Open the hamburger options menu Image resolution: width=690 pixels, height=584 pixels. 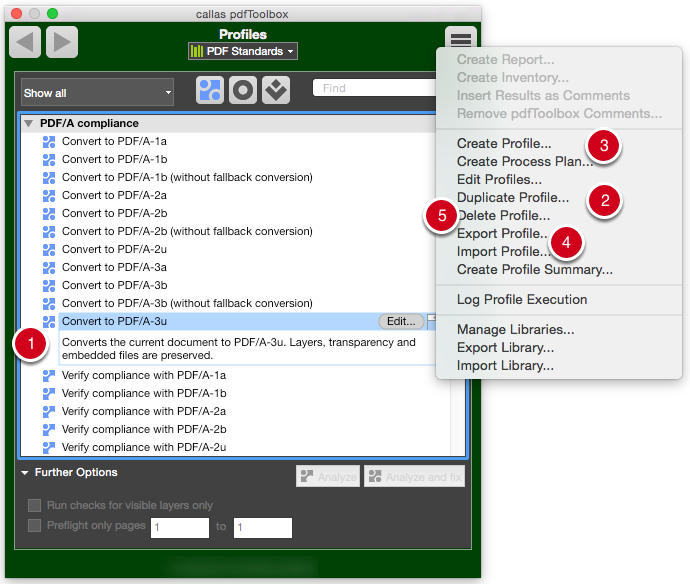click(461, 39)
